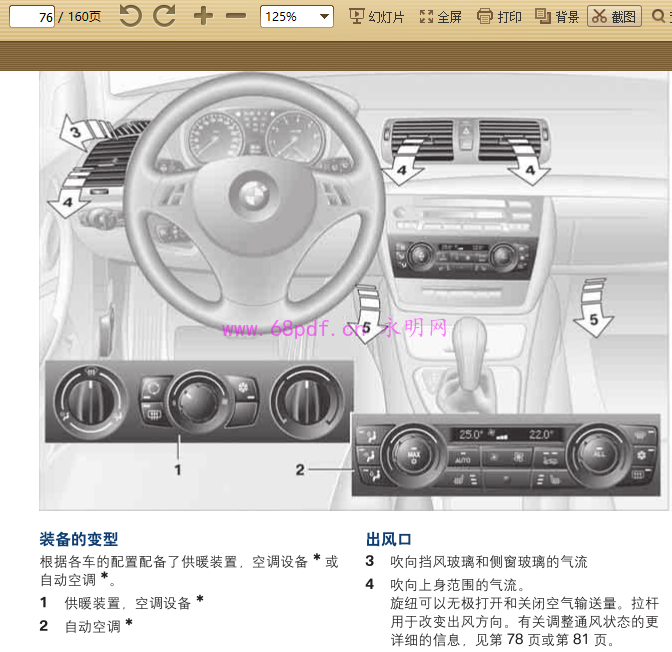Viewport: 672px width, 652px height.
Task: Select list item 自动空调
Action: point(93,626)
